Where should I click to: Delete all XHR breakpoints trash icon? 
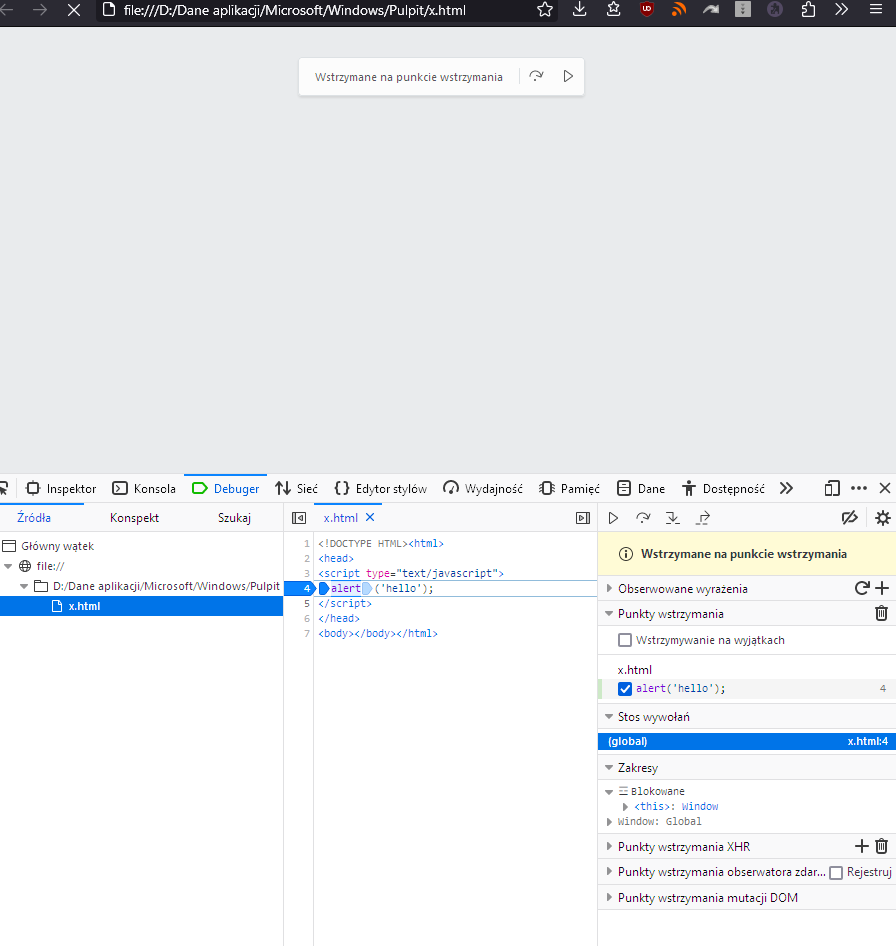(x=881, y=846)
